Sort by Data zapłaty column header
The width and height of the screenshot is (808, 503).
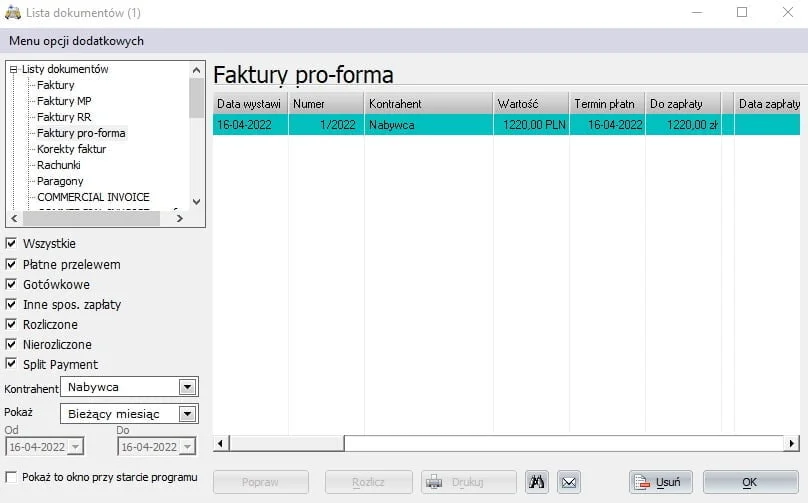pyautogui.click(x=768, y=104)
